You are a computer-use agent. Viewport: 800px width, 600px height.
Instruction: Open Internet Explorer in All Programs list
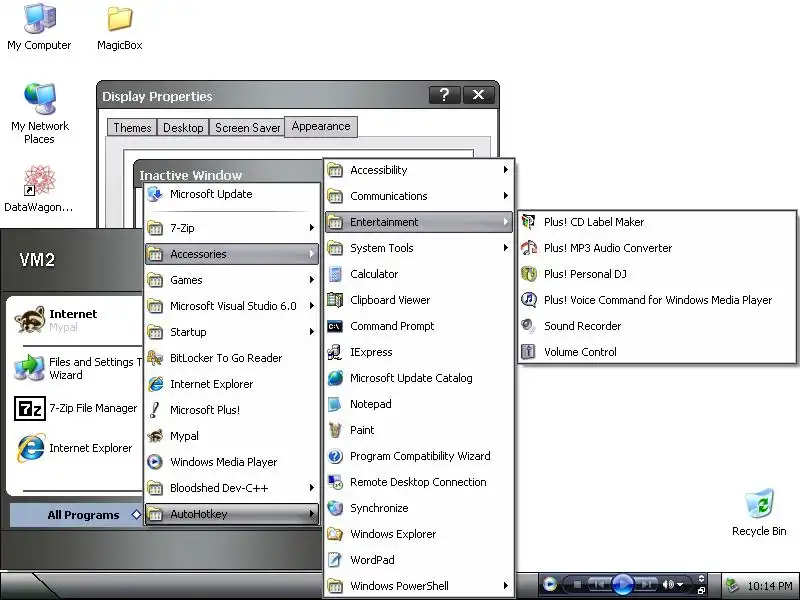point(232,384)
